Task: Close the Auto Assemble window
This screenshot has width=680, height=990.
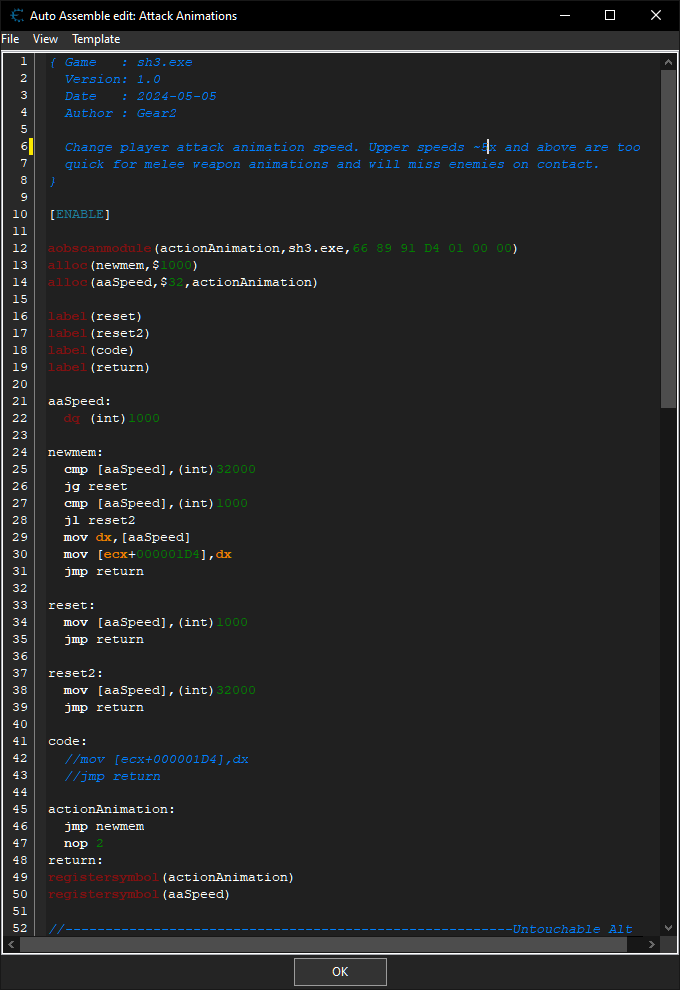Action: click(656, 16)
